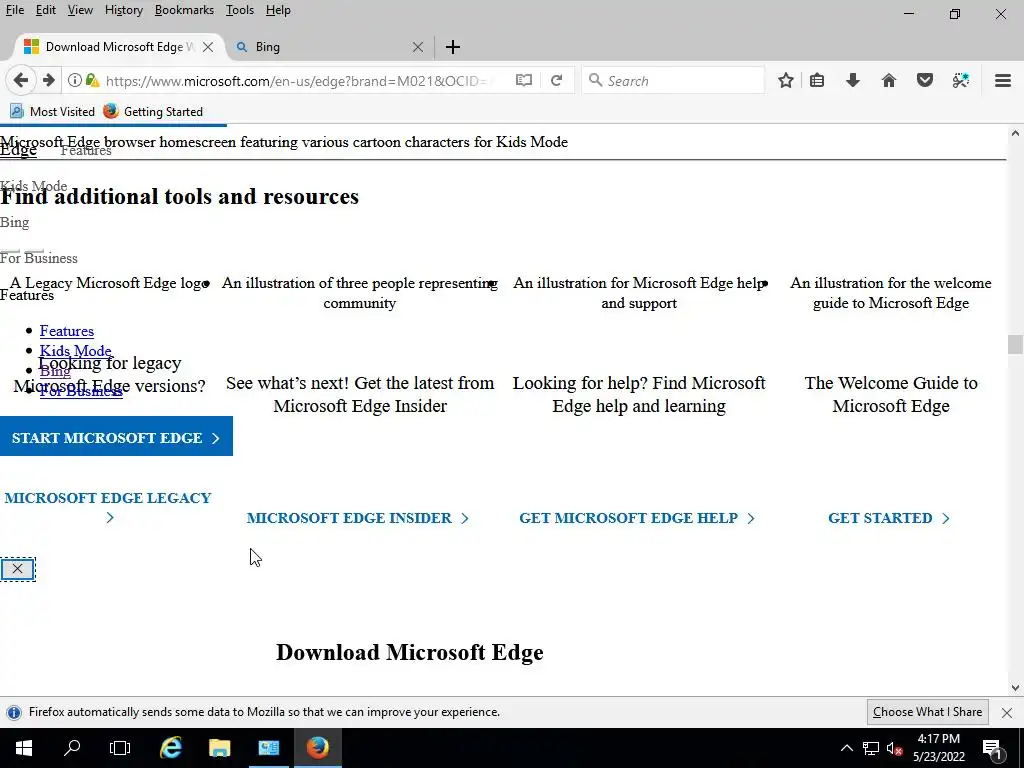Viewport: 1024px width, 768px height.
Task: Dismiss the Firefox data notification bar
Action: (1007, 712)
